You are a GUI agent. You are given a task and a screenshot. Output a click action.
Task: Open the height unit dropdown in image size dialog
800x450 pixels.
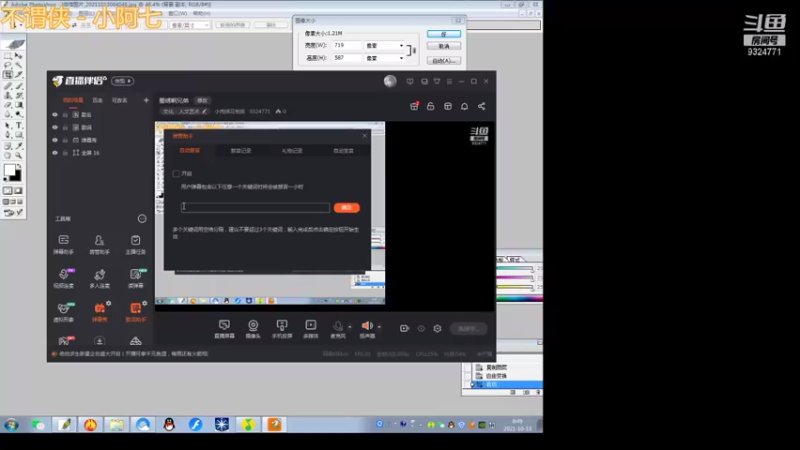click(384, 58)
